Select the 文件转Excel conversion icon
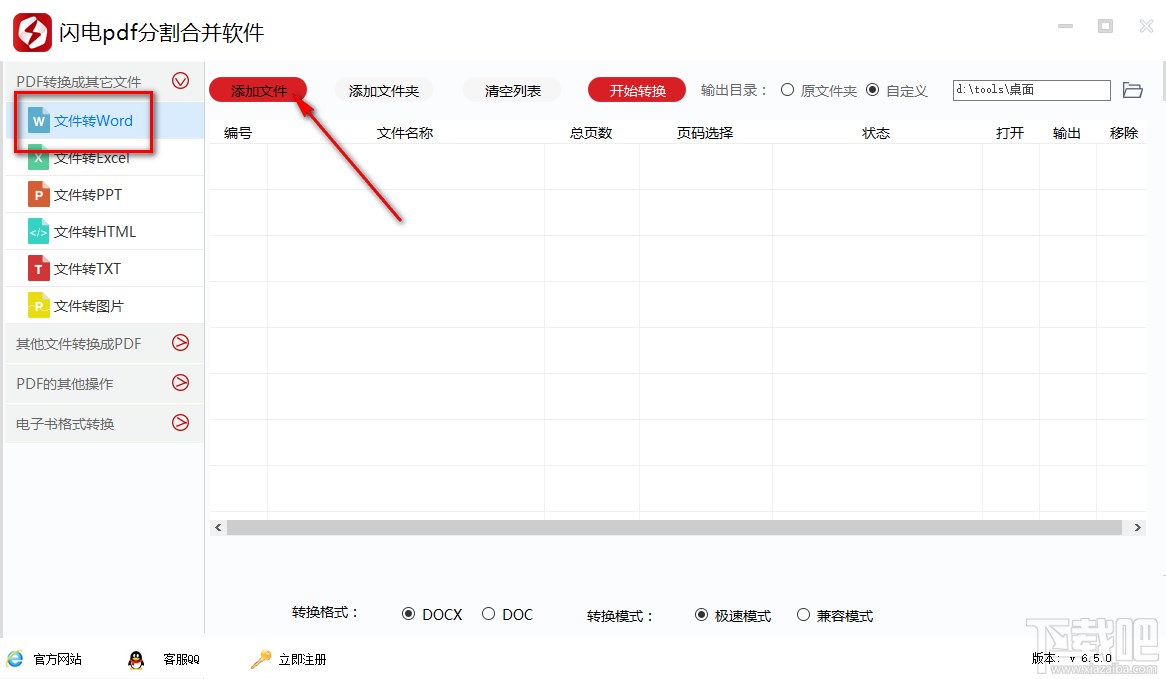Screen dimensions: 1166x679 coord(38,157)
